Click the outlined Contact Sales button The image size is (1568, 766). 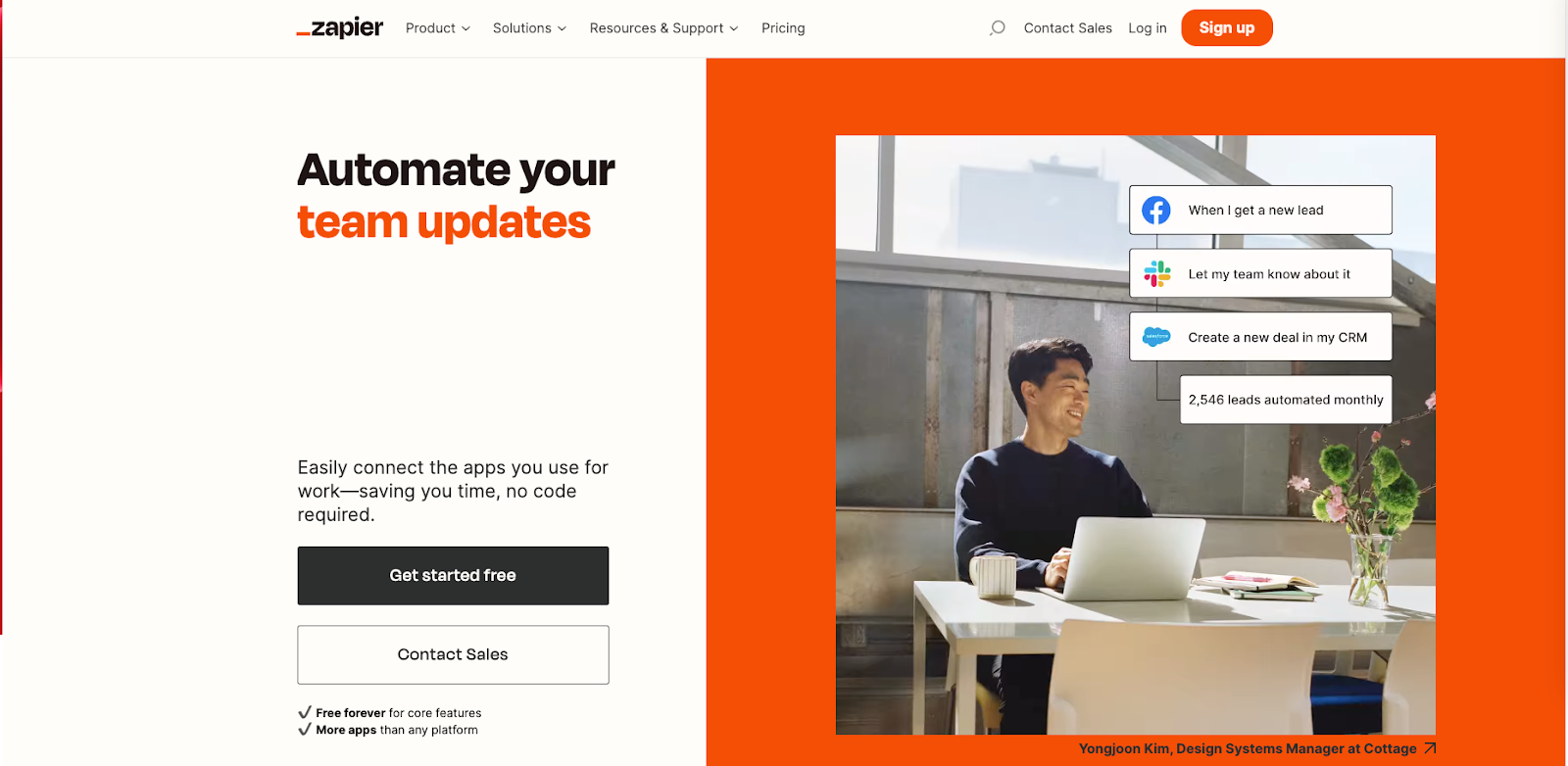coord(453,654)
